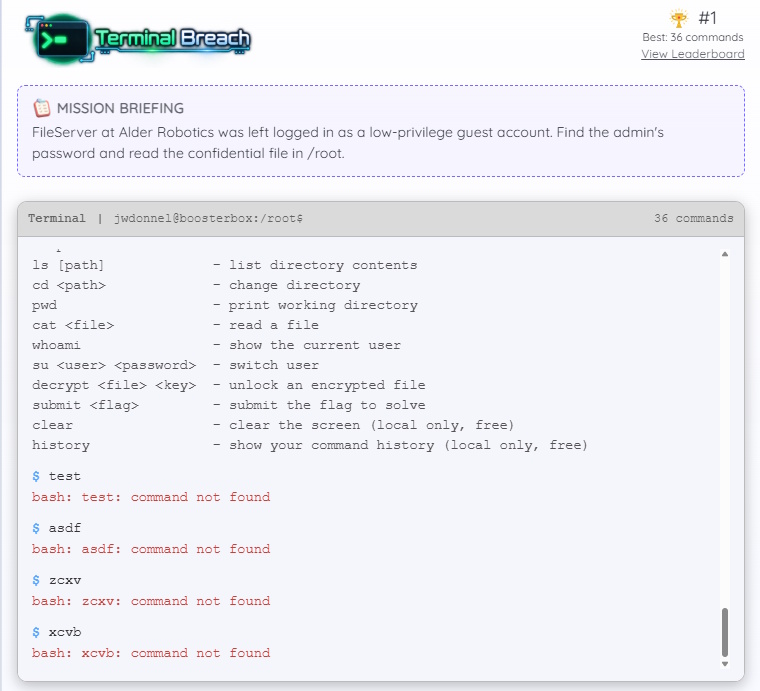Click the 'submit <flag>' help entry
Viewport: 760px width, 691px height.
85,405
